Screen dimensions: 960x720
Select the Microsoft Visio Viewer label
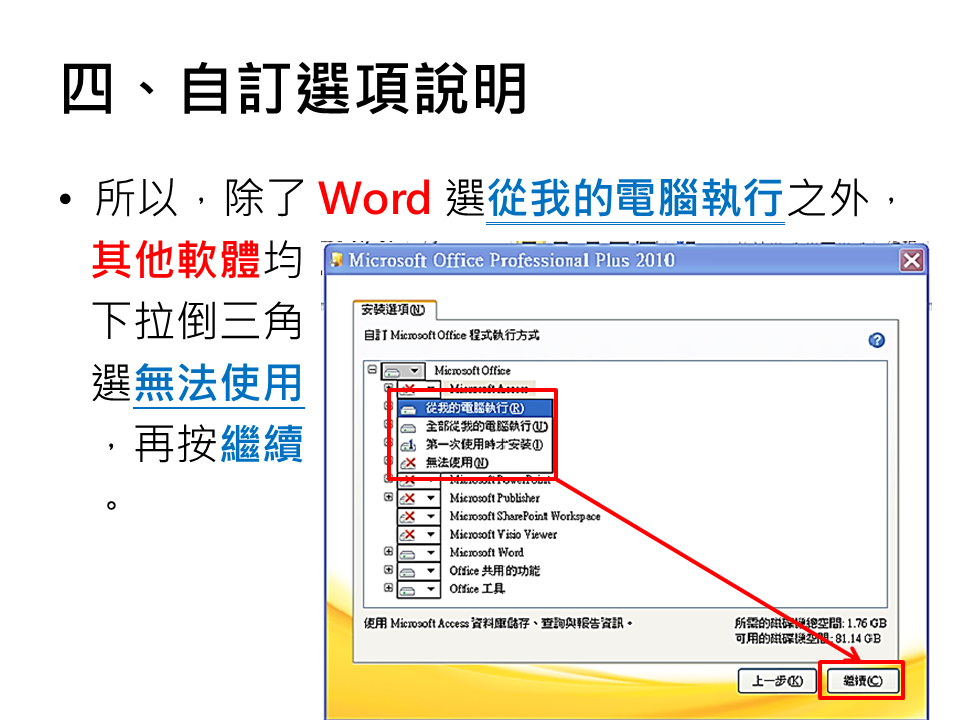503,534
